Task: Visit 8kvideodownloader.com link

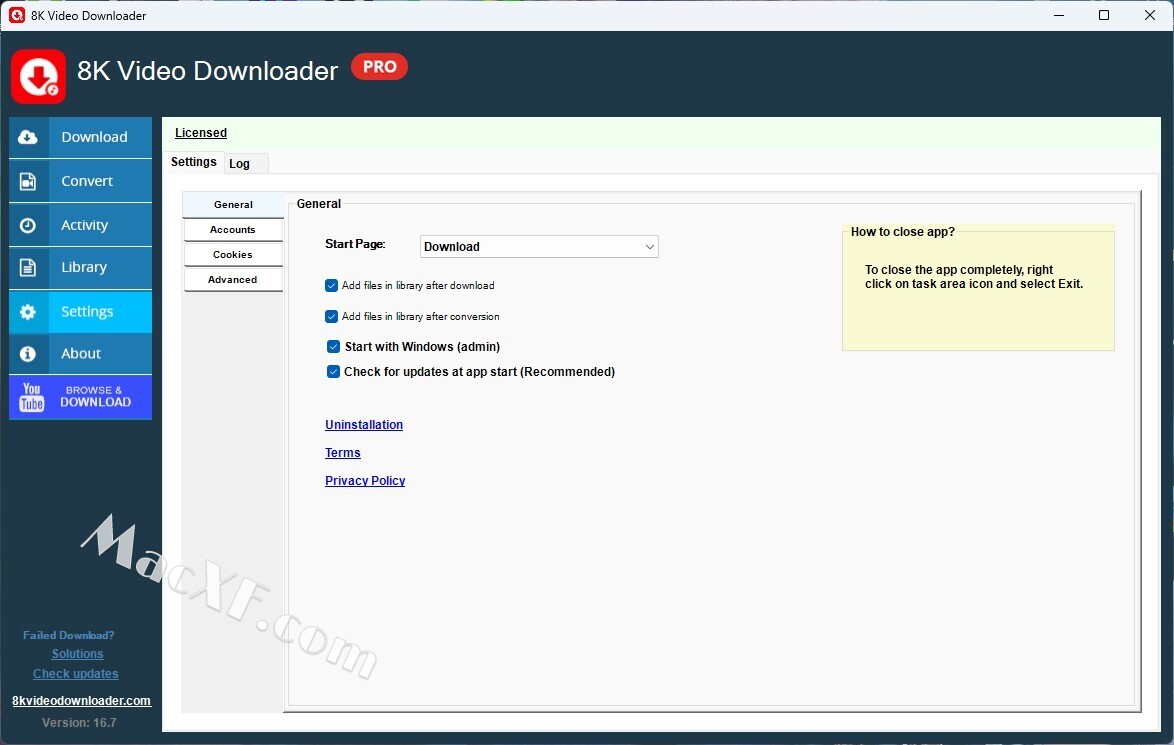Action: click(82, 701)
